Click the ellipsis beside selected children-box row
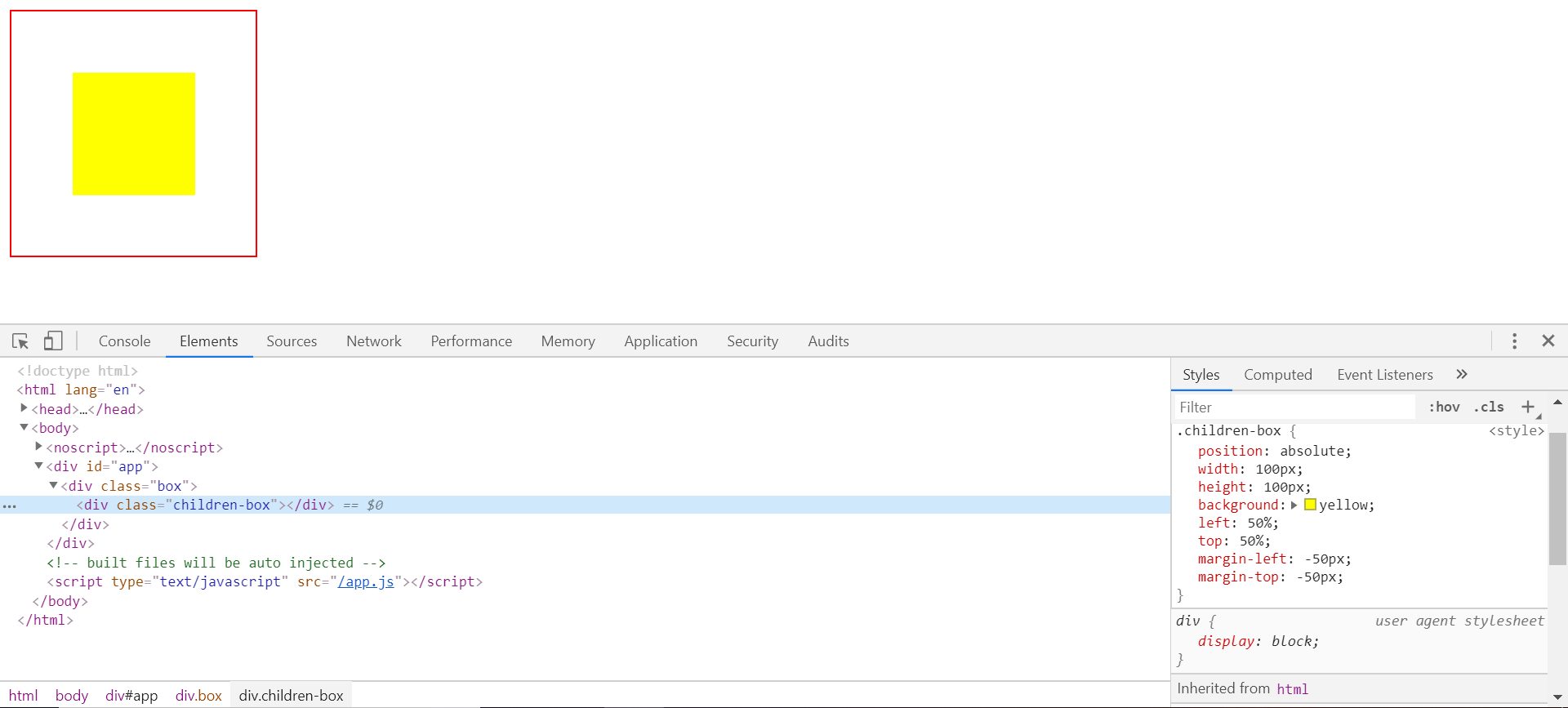Screen dimensions: 1568x708 [10, 506]
